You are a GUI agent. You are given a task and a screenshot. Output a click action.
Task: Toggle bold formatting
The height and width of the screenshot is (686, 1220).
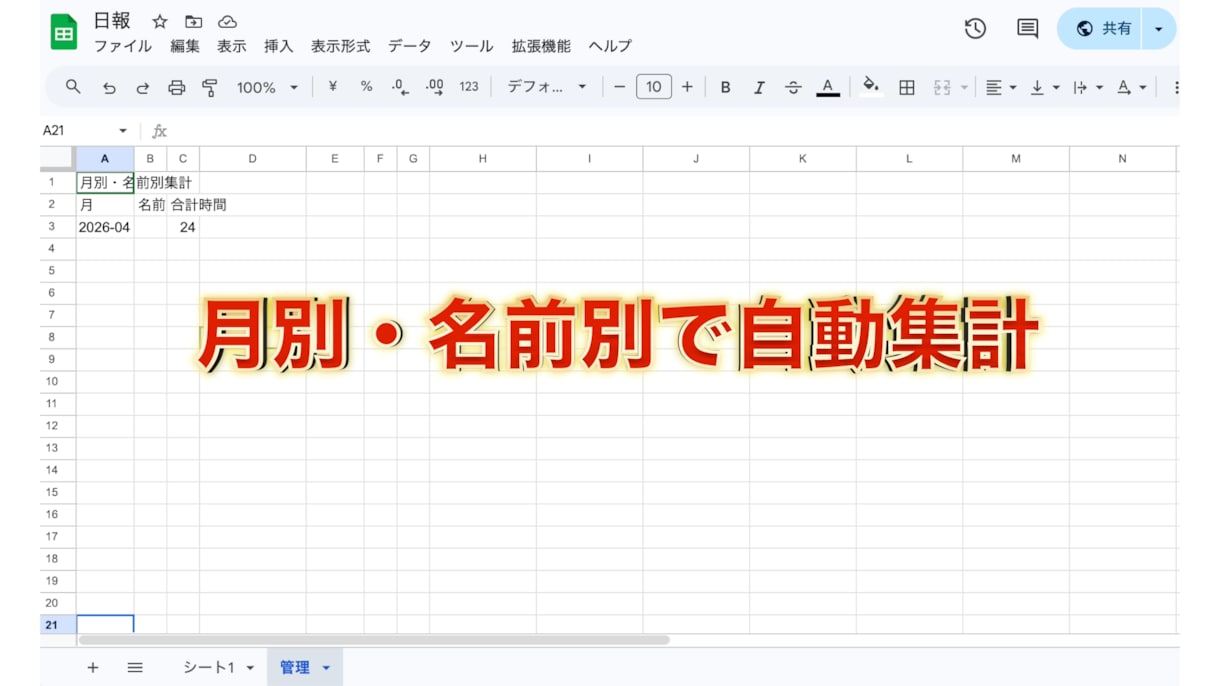[x=726, y=88]
